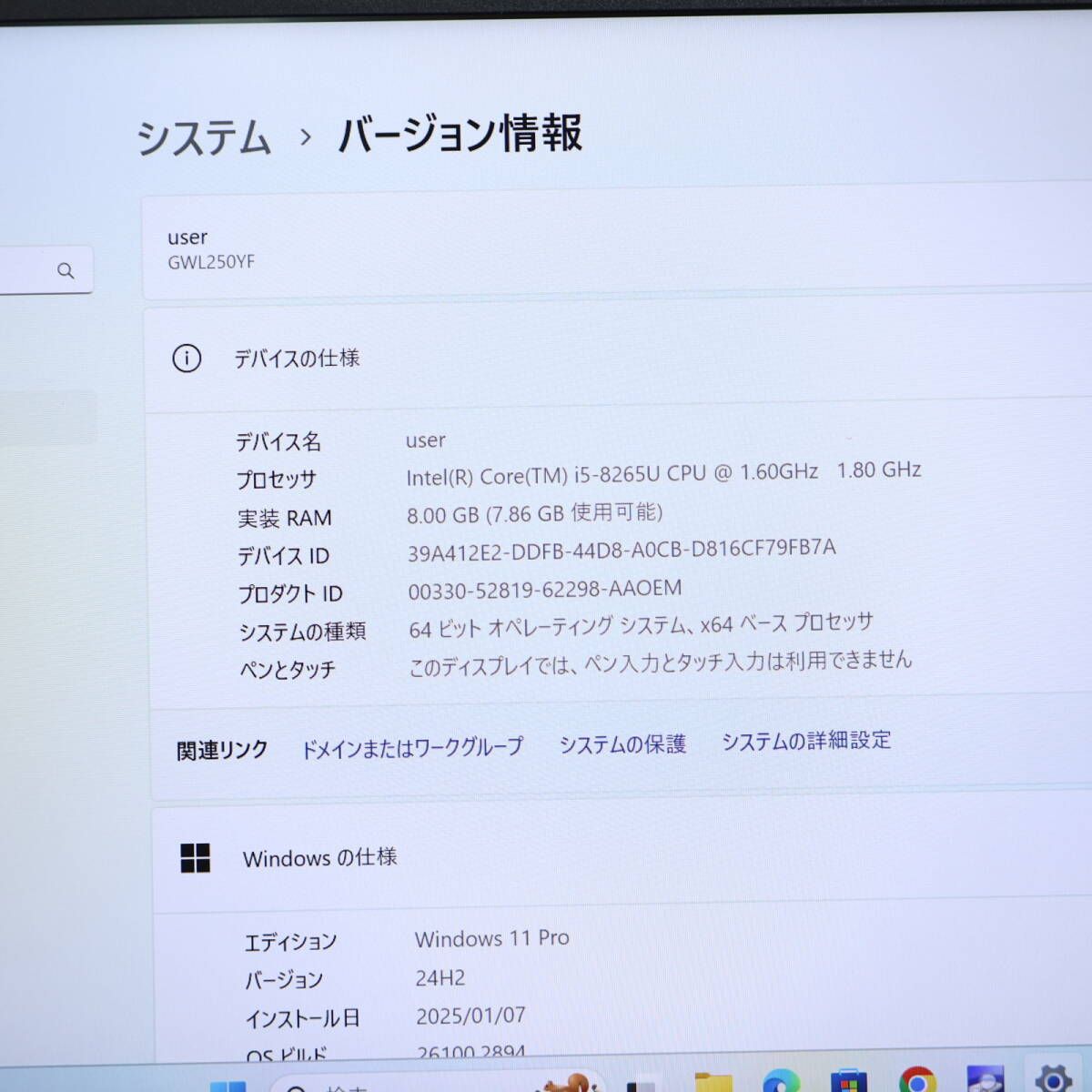Click the GWL250YF model name text
The height and width of the screenshot is (1092, 1092).
211,262
